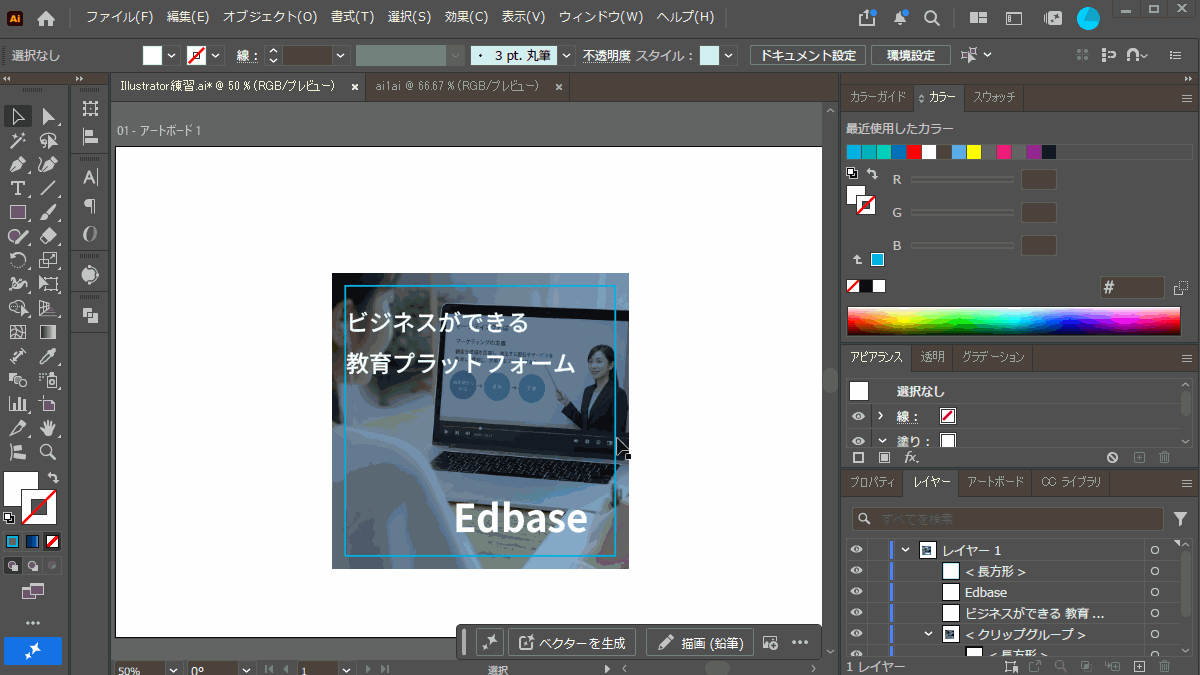
Task: Click the ベクターを生成 button
Action: coord(573,642)
